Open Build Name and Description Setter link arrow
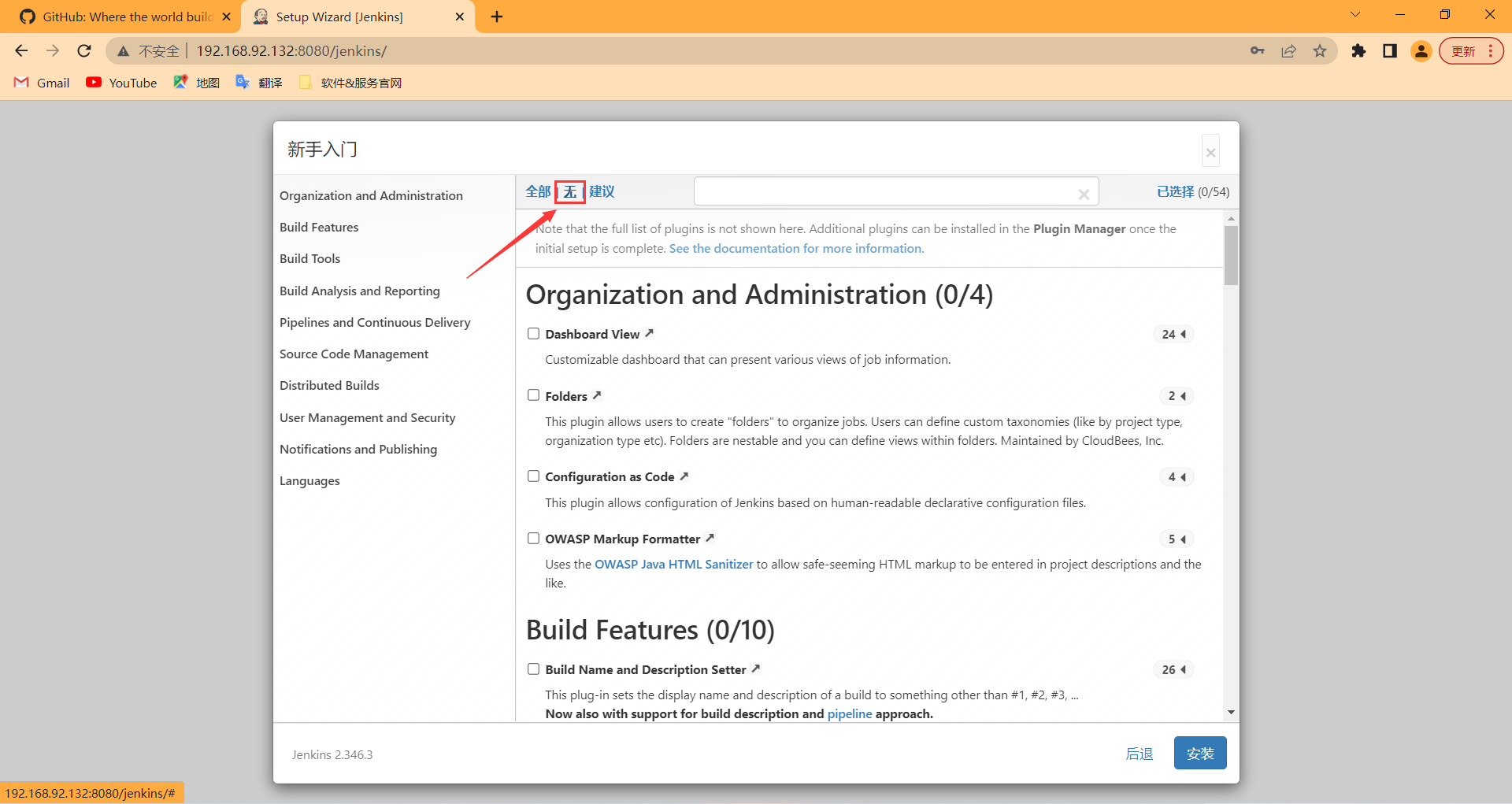 [x=756, y=669]
